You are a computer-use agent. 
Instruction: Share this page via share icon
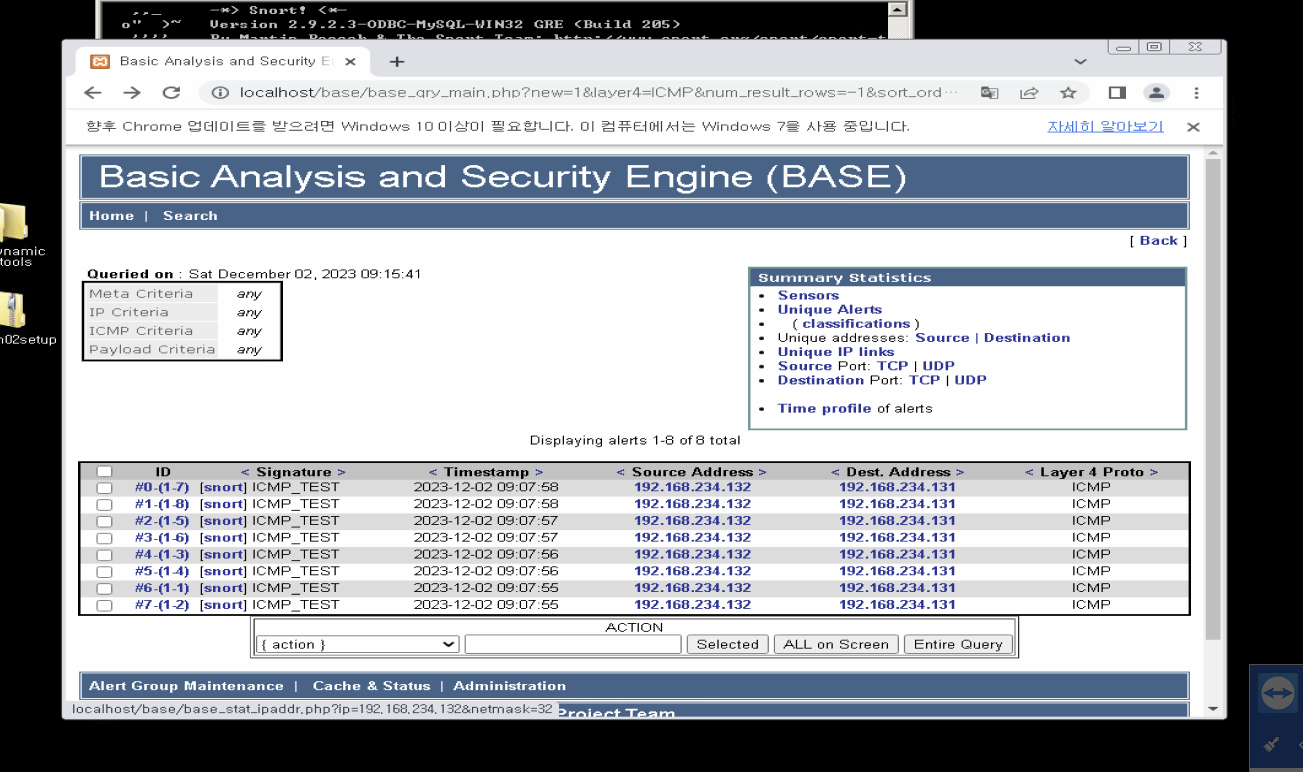1029,93
